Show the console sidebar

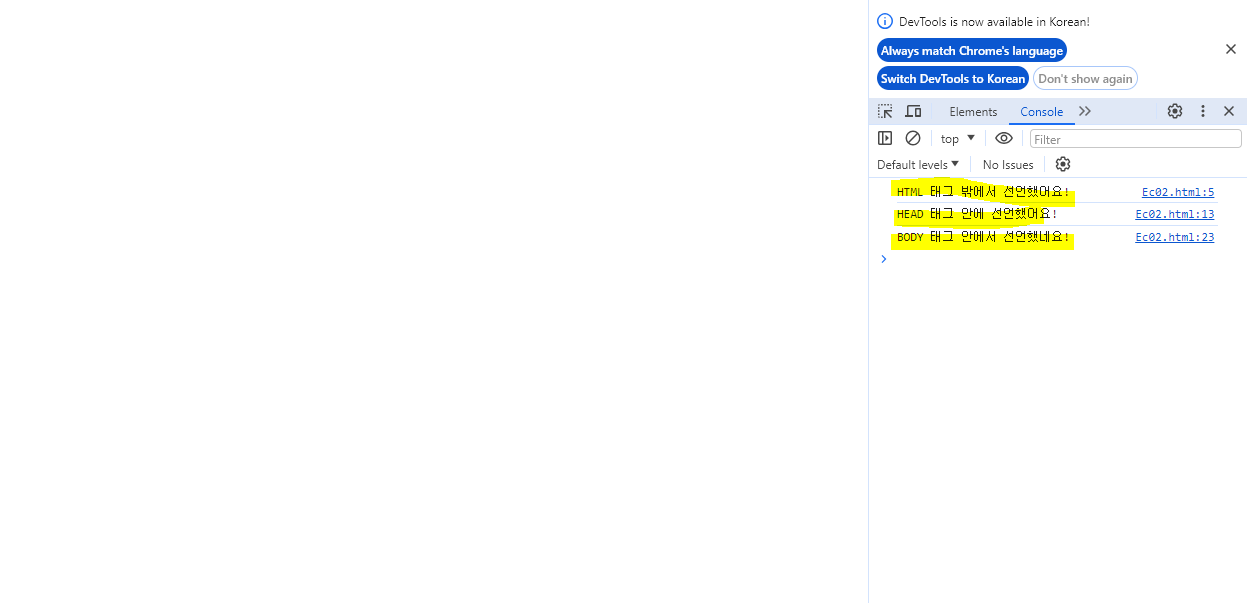(885, 138)
